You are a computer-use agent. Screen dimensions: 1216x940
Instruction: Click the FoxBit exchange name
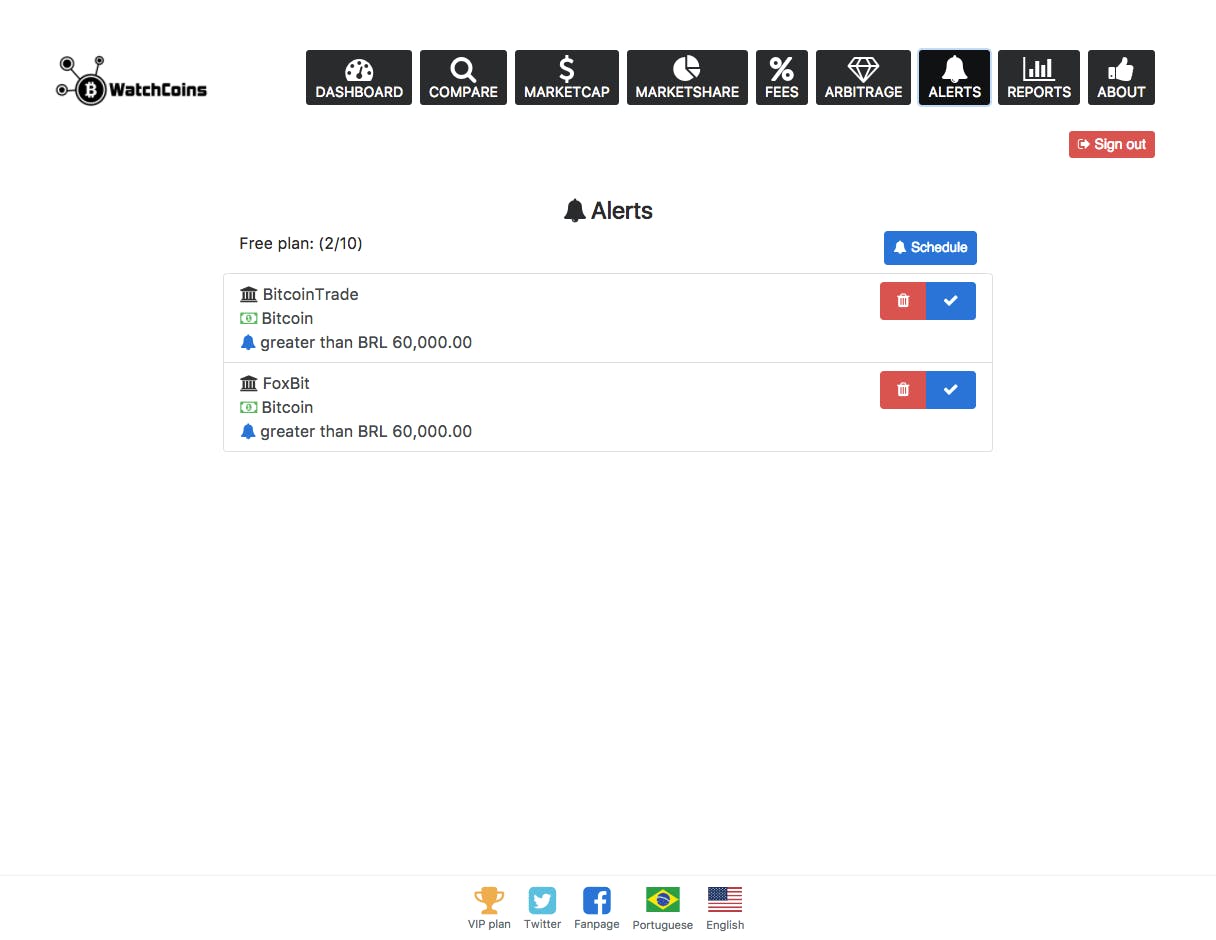tap(286, 383)
